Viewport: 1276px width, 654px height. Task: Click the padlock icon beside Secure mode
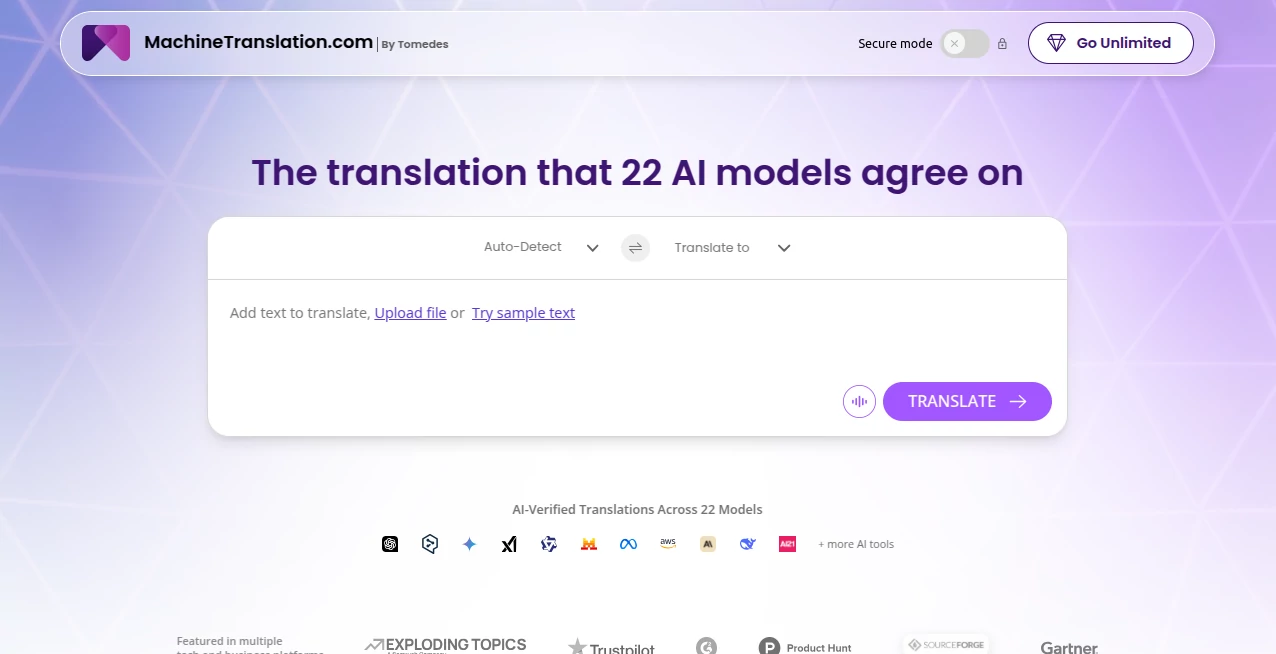1002,44
